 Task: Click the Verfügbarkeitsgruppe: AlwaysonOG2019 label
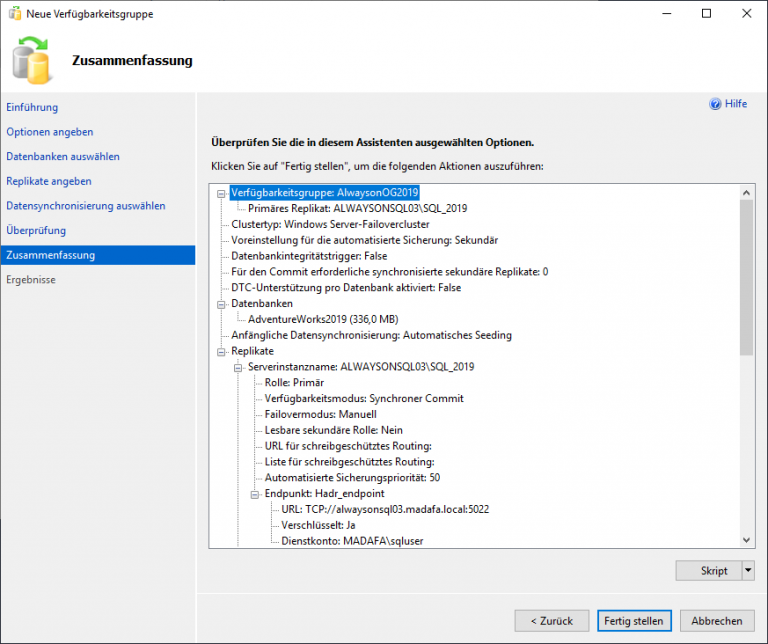tap(325, 192)
